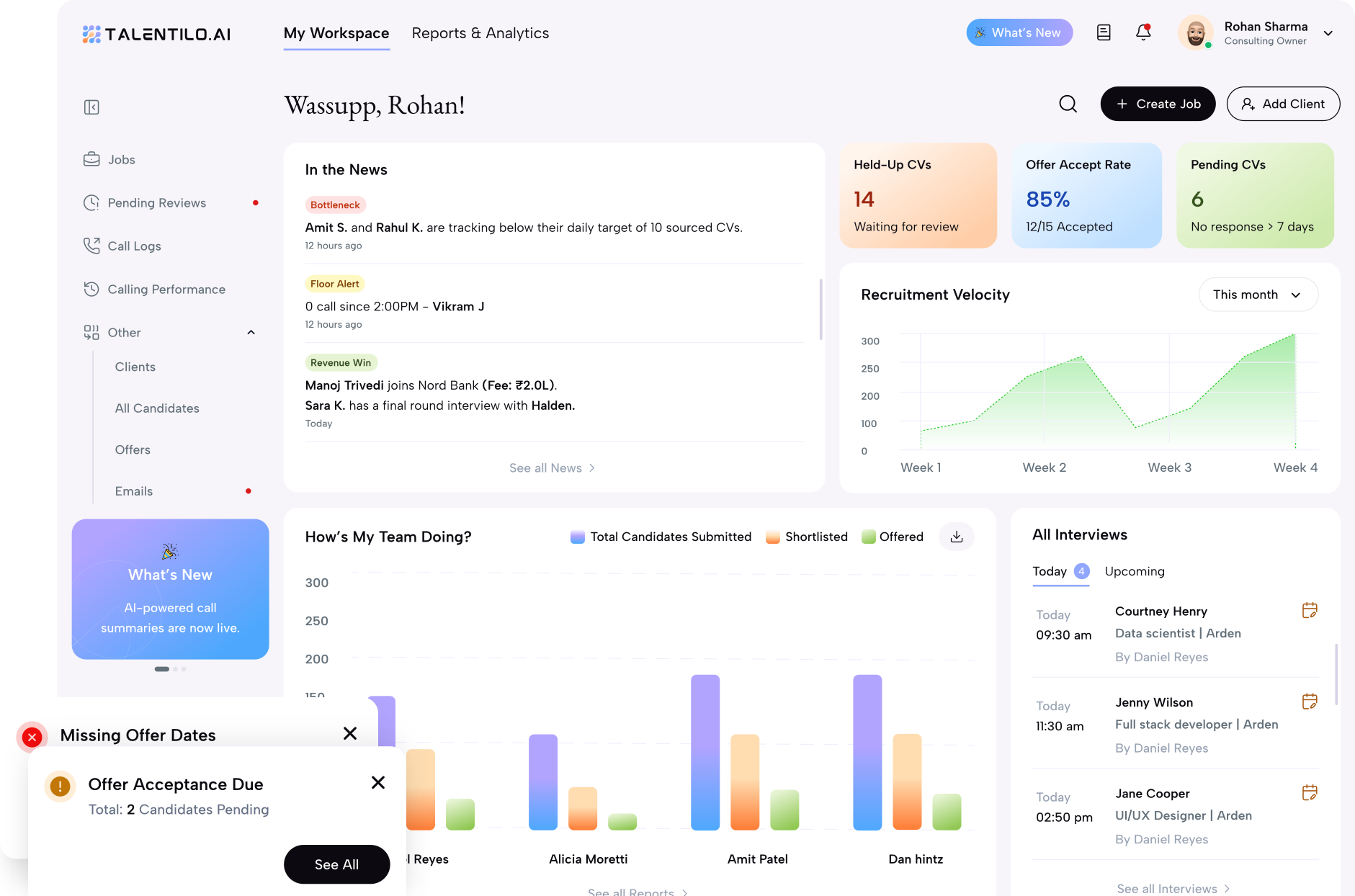The image size is (1355, 896).
Task: Open calendar icon for Courtney Henry interview
Action: [x=1310, y=611]
